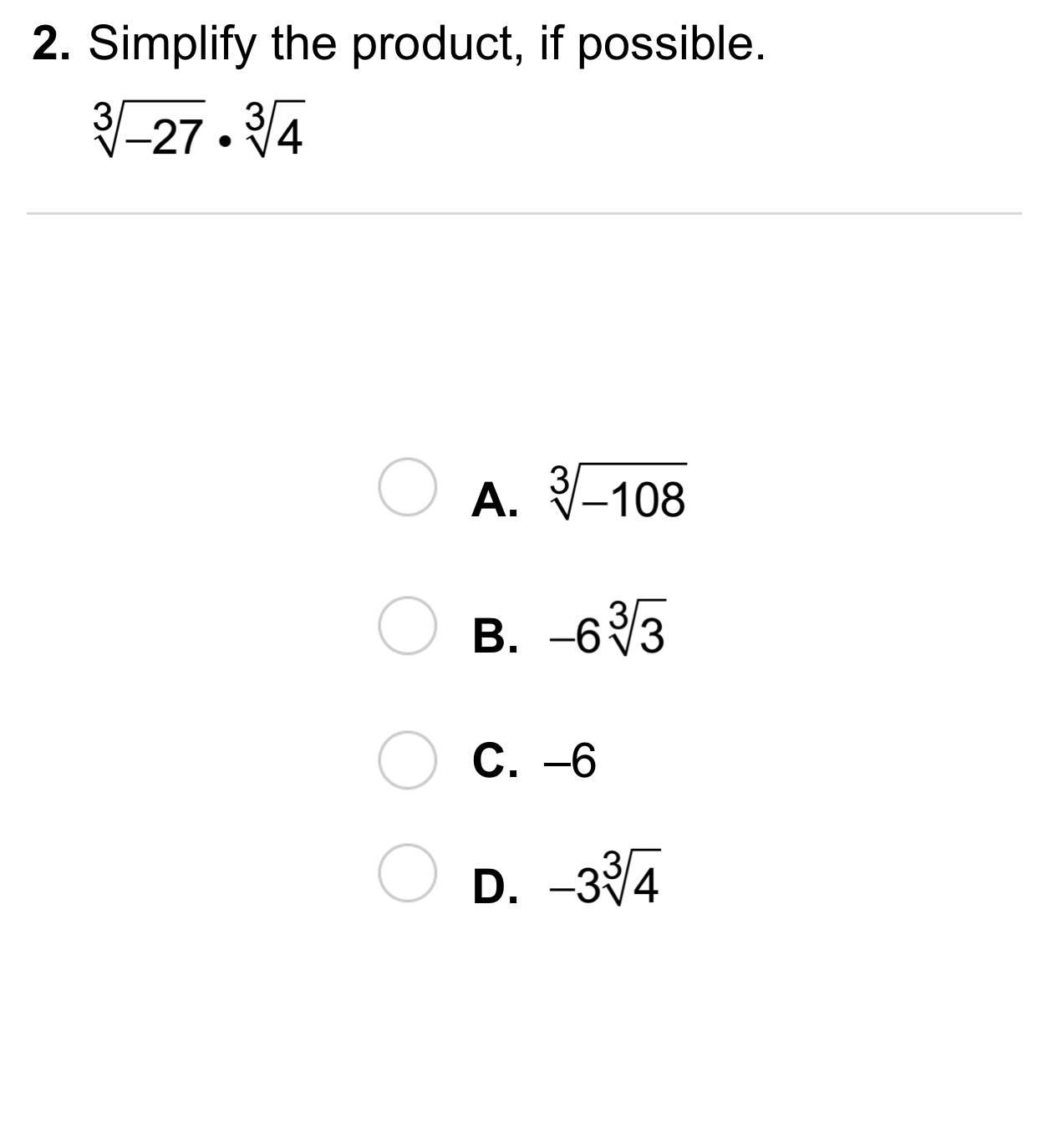Click the word "Simplify" in the question
The height and width of the screenshot is (1148, 1053).
pos(172,45)
